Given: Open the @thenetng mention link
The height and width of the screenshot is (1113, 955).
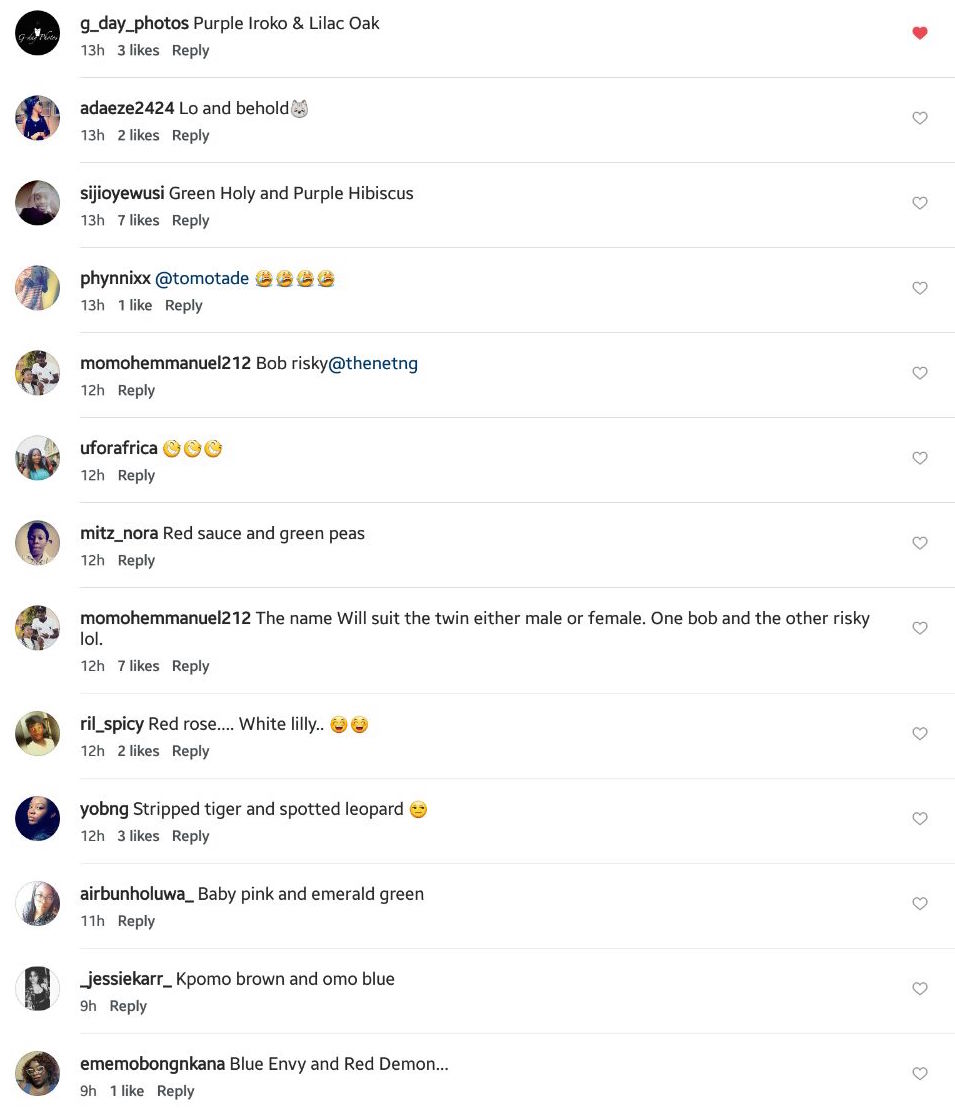Looking at the screenshot, I should pyautogui.click(x=372, y=363).
